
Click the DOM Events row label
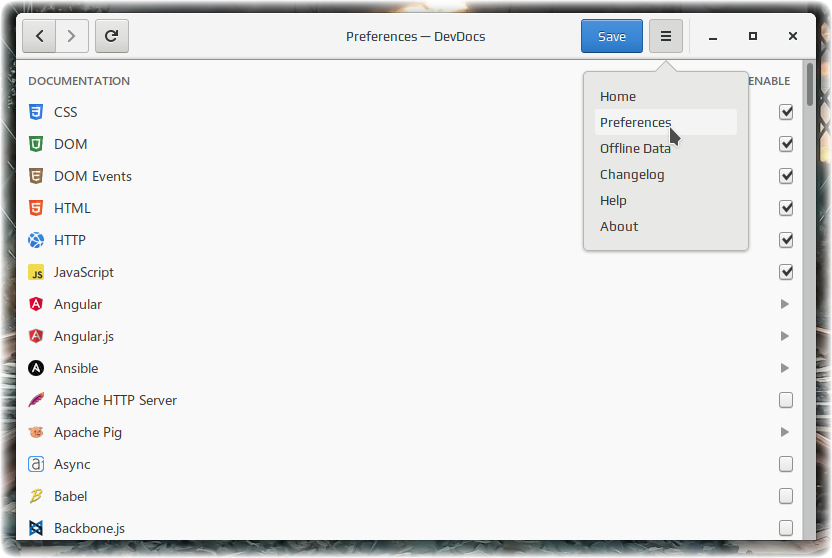[93, 176]
